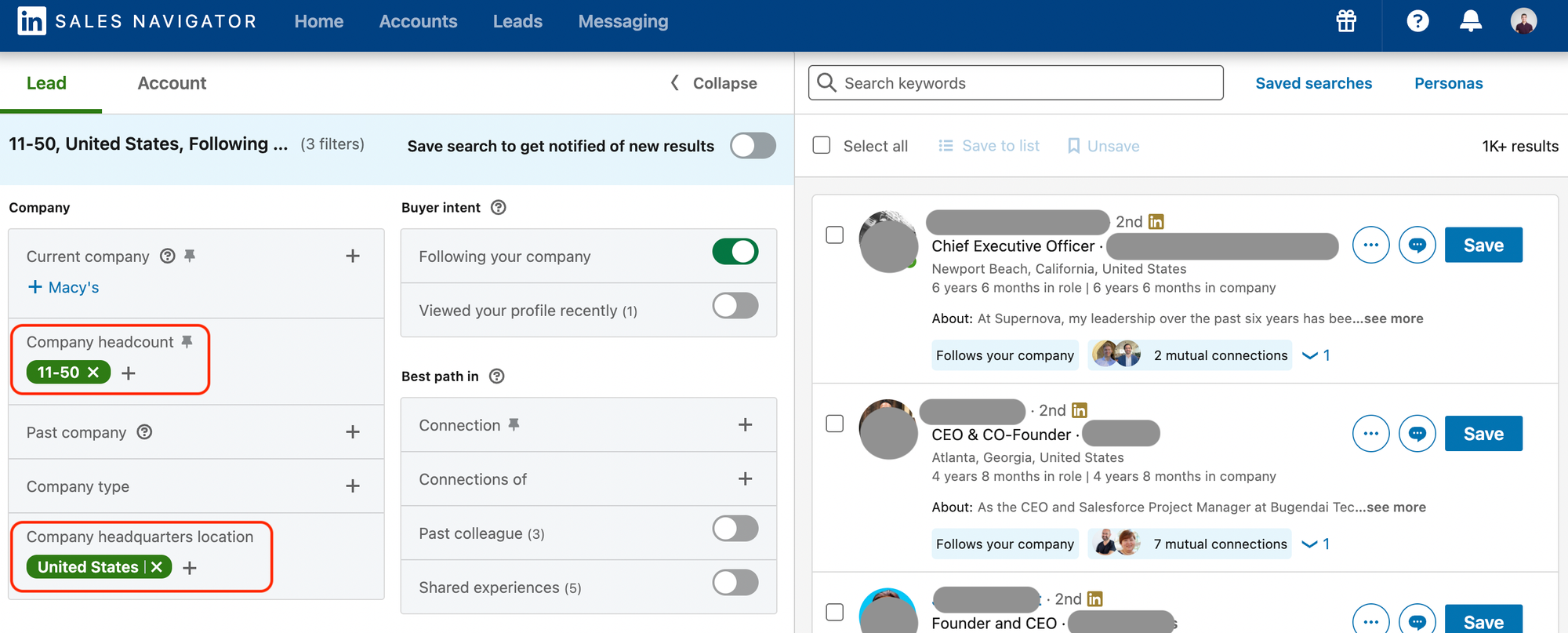Click the help icon next to Current company
The width and height of the screenshot is (1568, 633).
coord(167,256)
